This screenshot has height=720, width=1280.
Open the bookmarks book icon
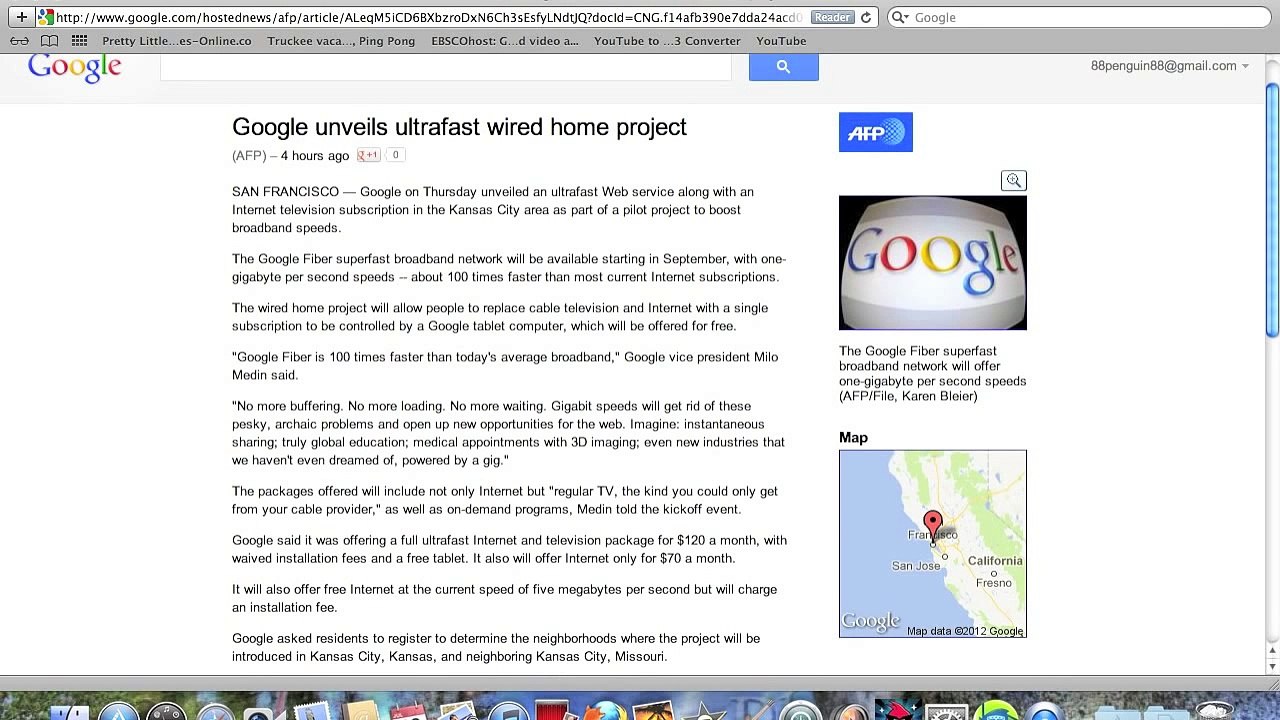(49, 41)
